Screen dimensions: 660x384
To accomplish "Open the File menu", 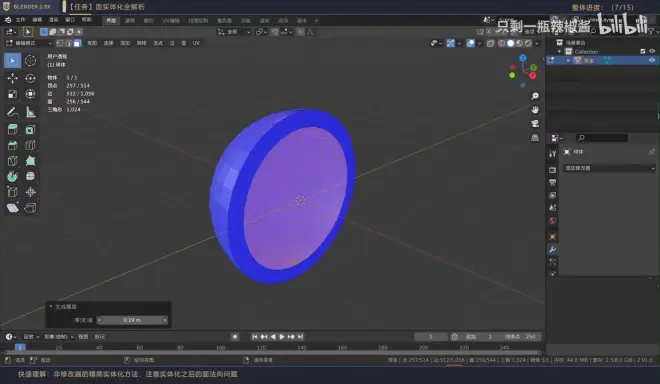I will click(21, 20).
